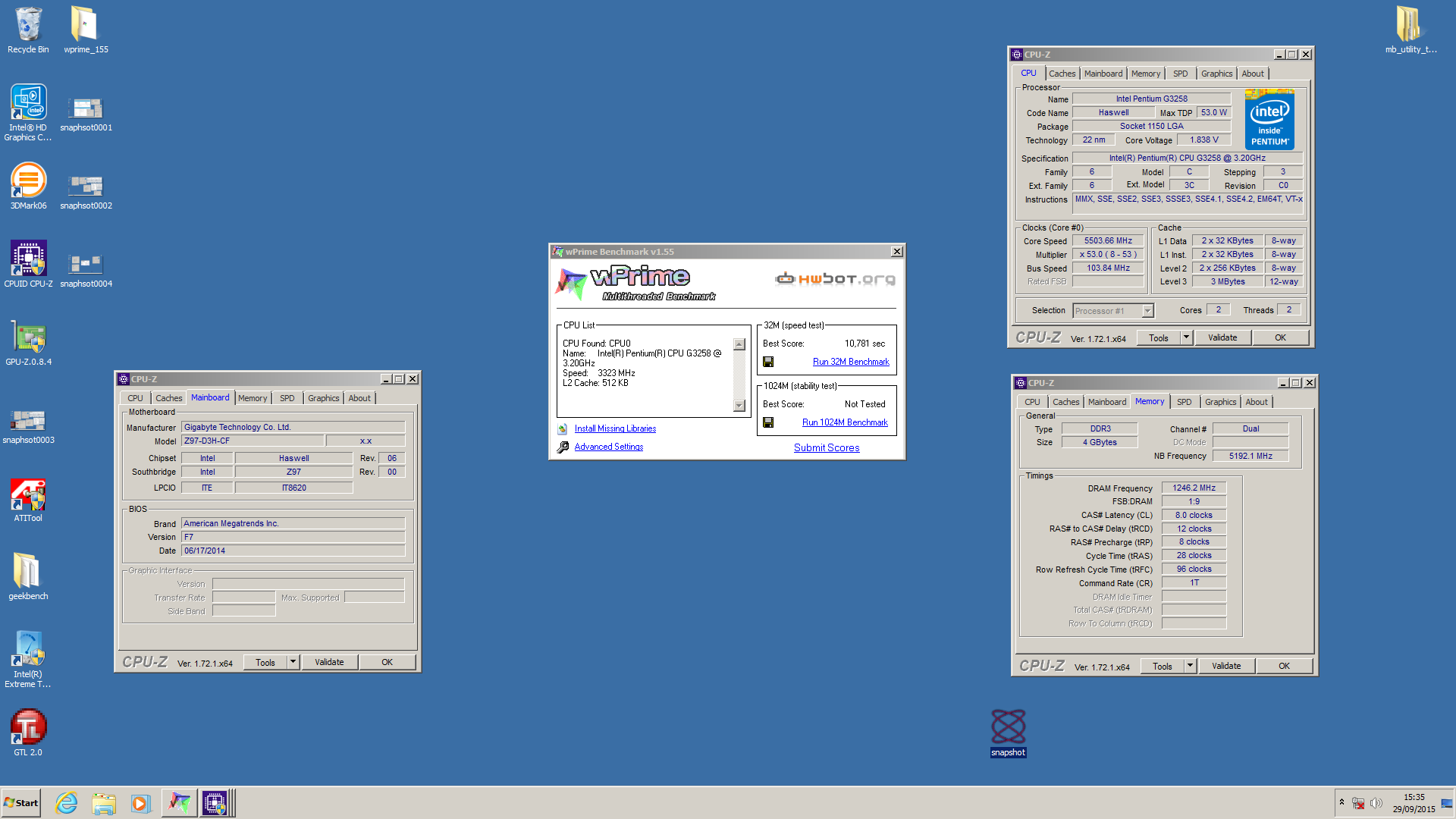Show hidden tray icons arrow
1456x819 pixels.
[x=1341, y=802]
